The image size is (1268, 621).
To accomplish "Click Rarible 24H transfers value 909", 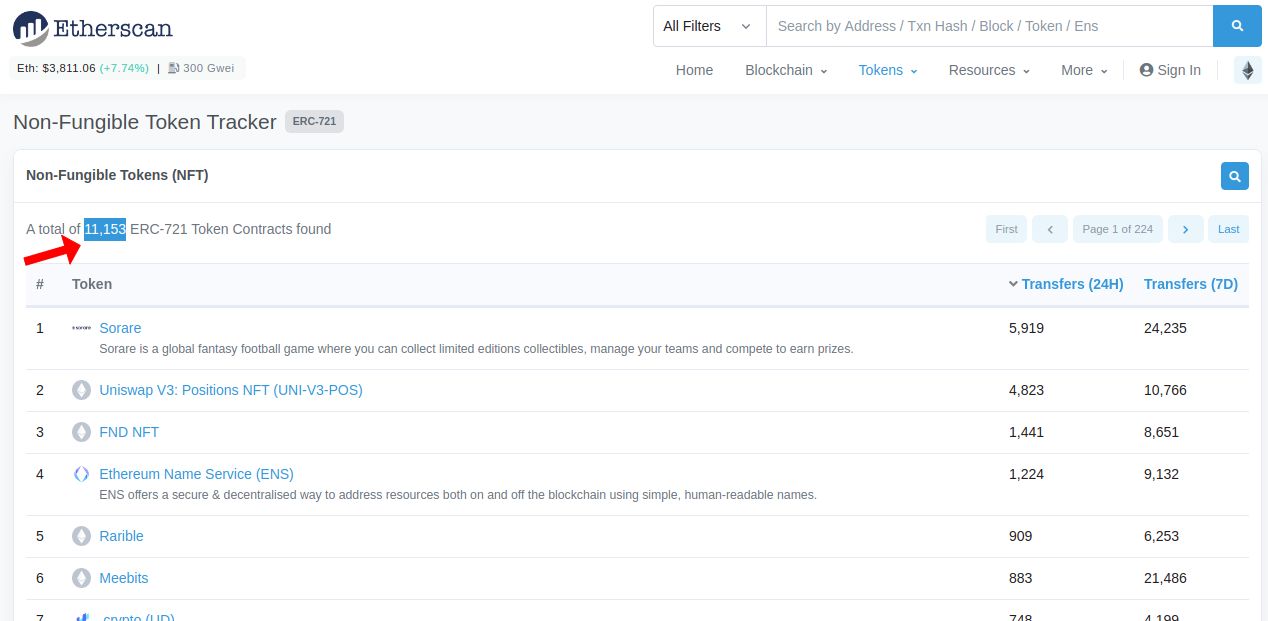I will coord(1020,536).
